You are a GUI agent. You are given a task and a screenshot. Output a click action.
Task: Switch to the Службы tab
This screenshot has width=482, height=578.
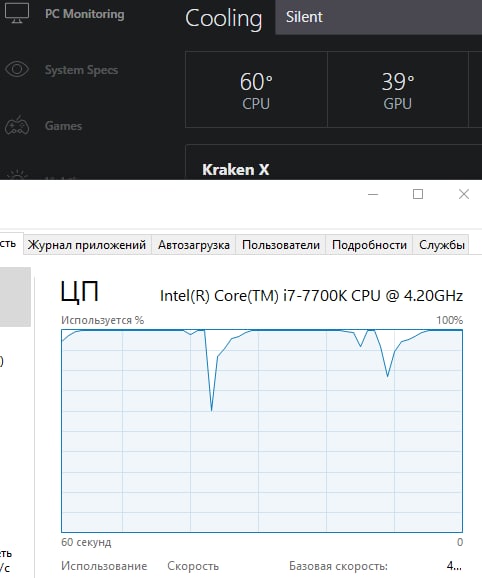coord(441,245)
